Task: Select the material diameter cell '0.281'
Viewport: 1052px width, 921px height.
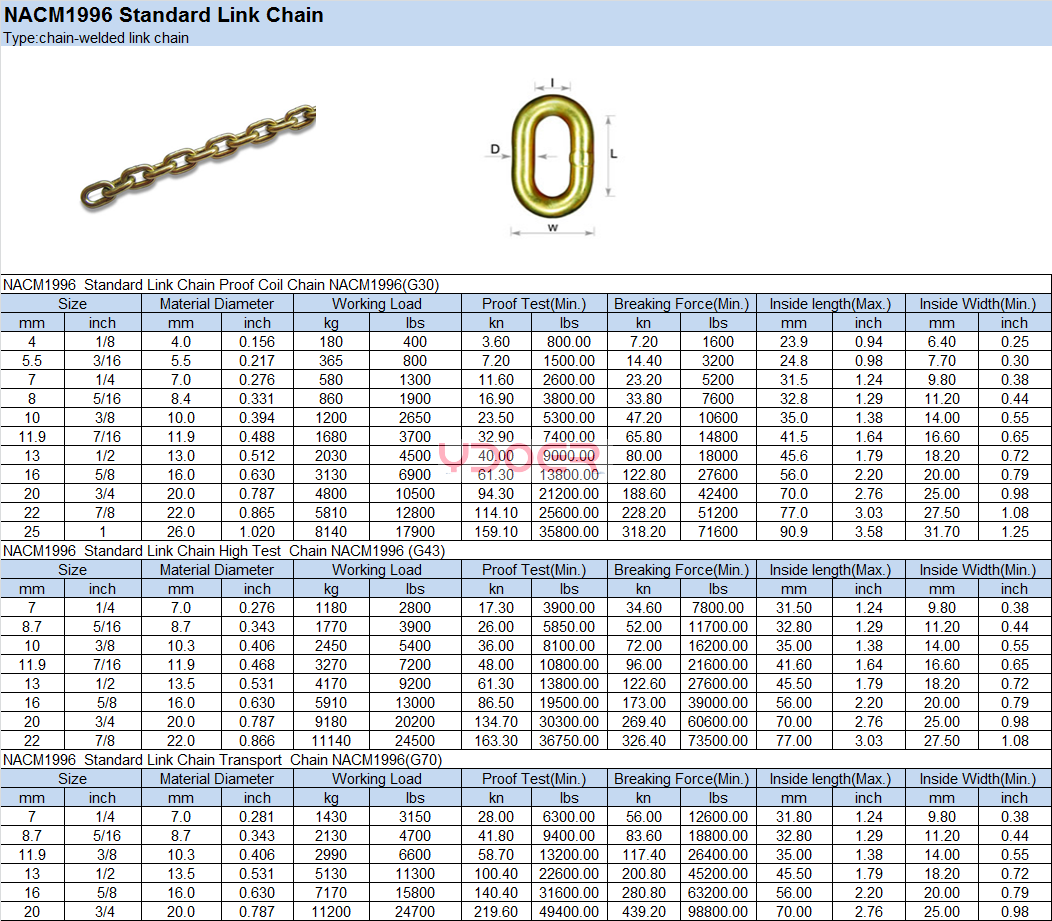Action: tap(257, 818)
